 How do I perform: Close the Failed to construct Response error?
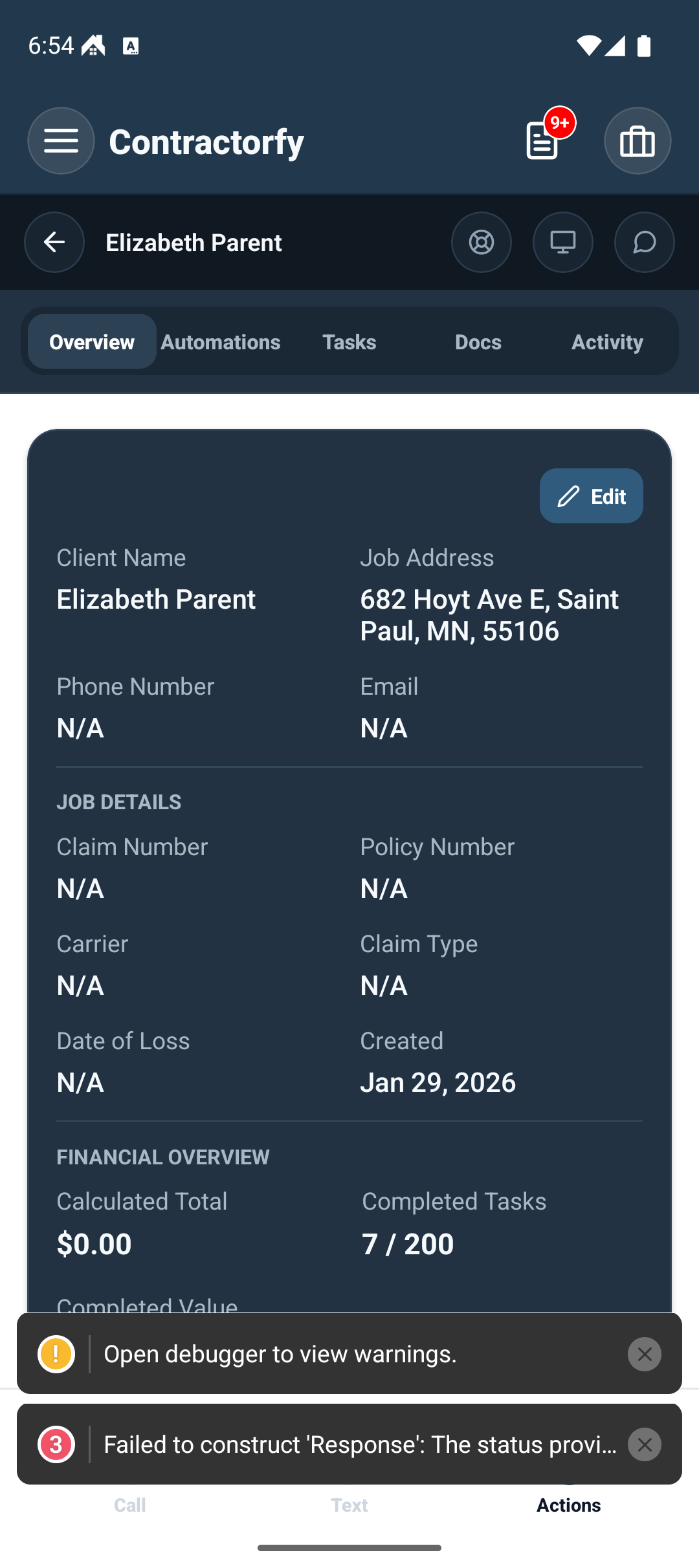(x=645, y=1444)
